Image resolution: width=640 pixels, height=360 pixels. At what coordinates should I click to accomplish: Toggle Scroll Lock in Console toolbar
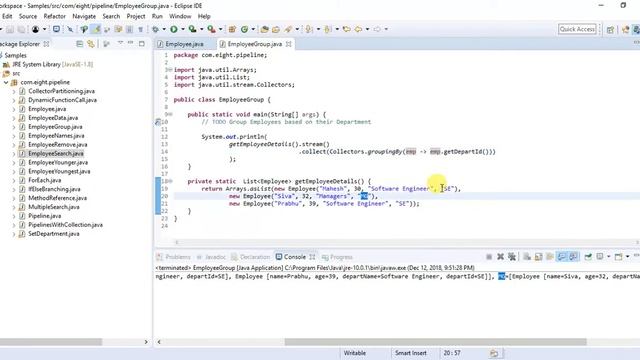pyautogui.click(x=538, y=256)
